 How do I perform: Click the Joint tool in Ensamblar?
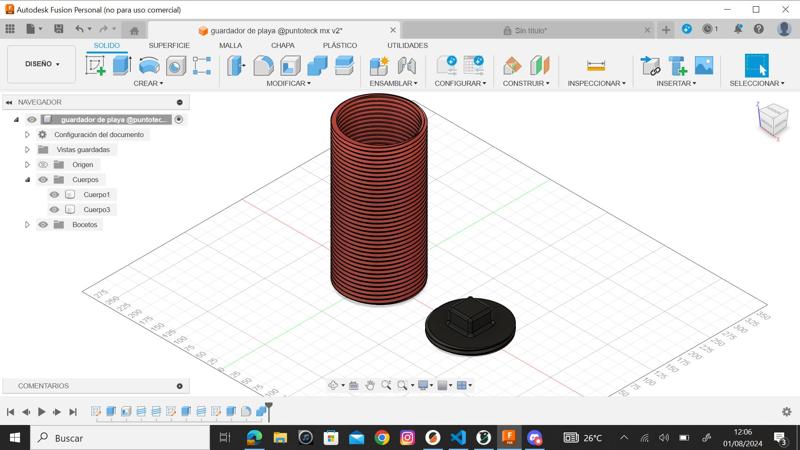pos(406,66)
